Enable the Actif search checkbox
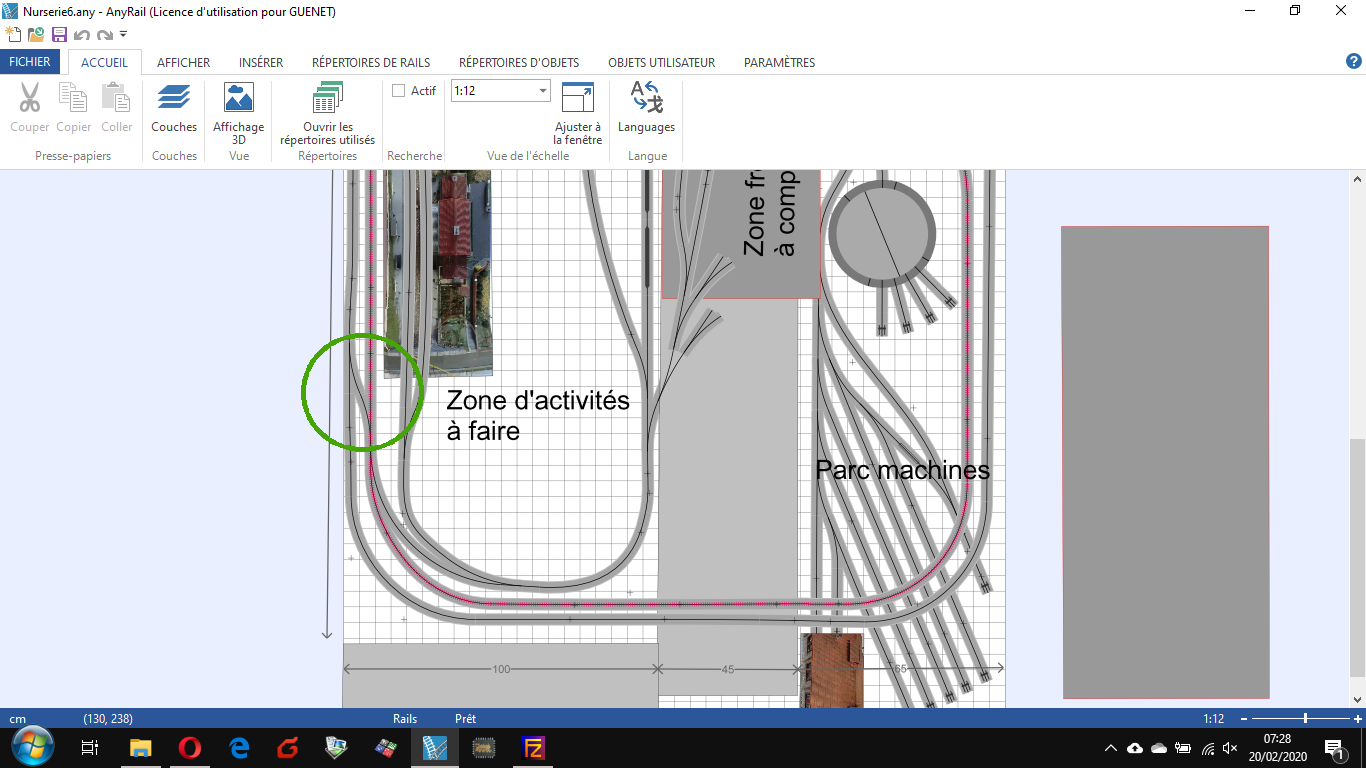Screen dimensions: 1366x768 pos(398,91)
